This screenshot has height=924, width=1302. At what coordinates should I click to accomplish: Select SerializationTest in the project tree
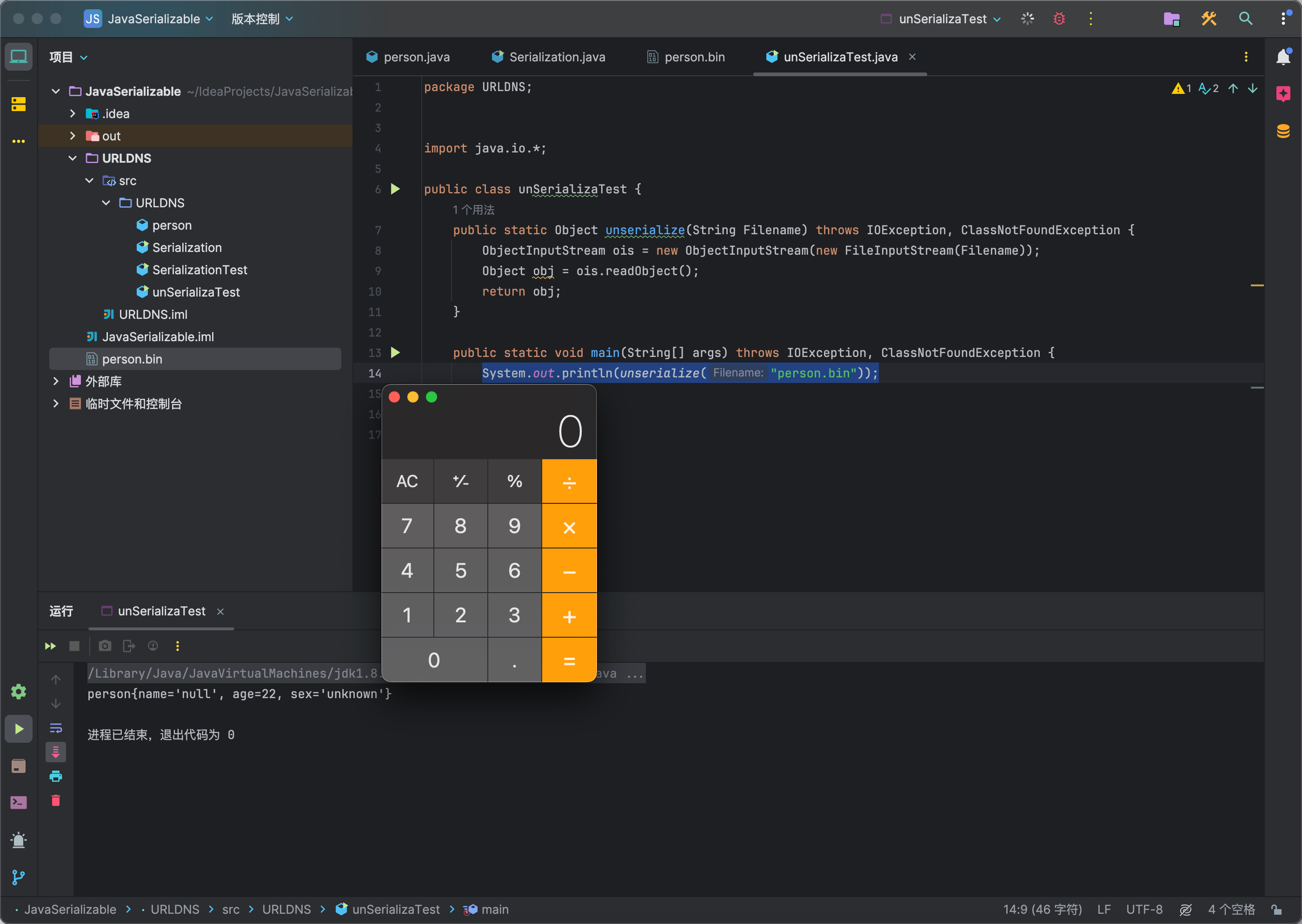pos(199,270)
